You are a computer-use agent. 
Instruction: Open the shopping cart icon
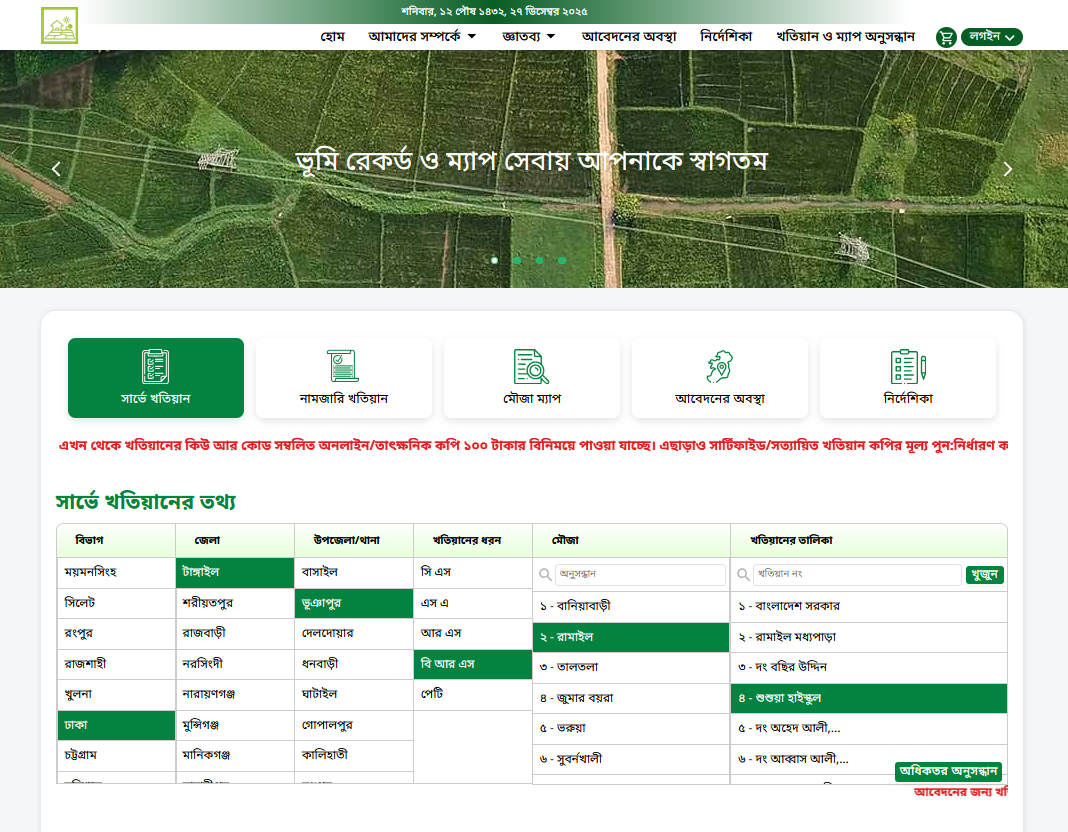pyautogui.click(x=945, y=37)
